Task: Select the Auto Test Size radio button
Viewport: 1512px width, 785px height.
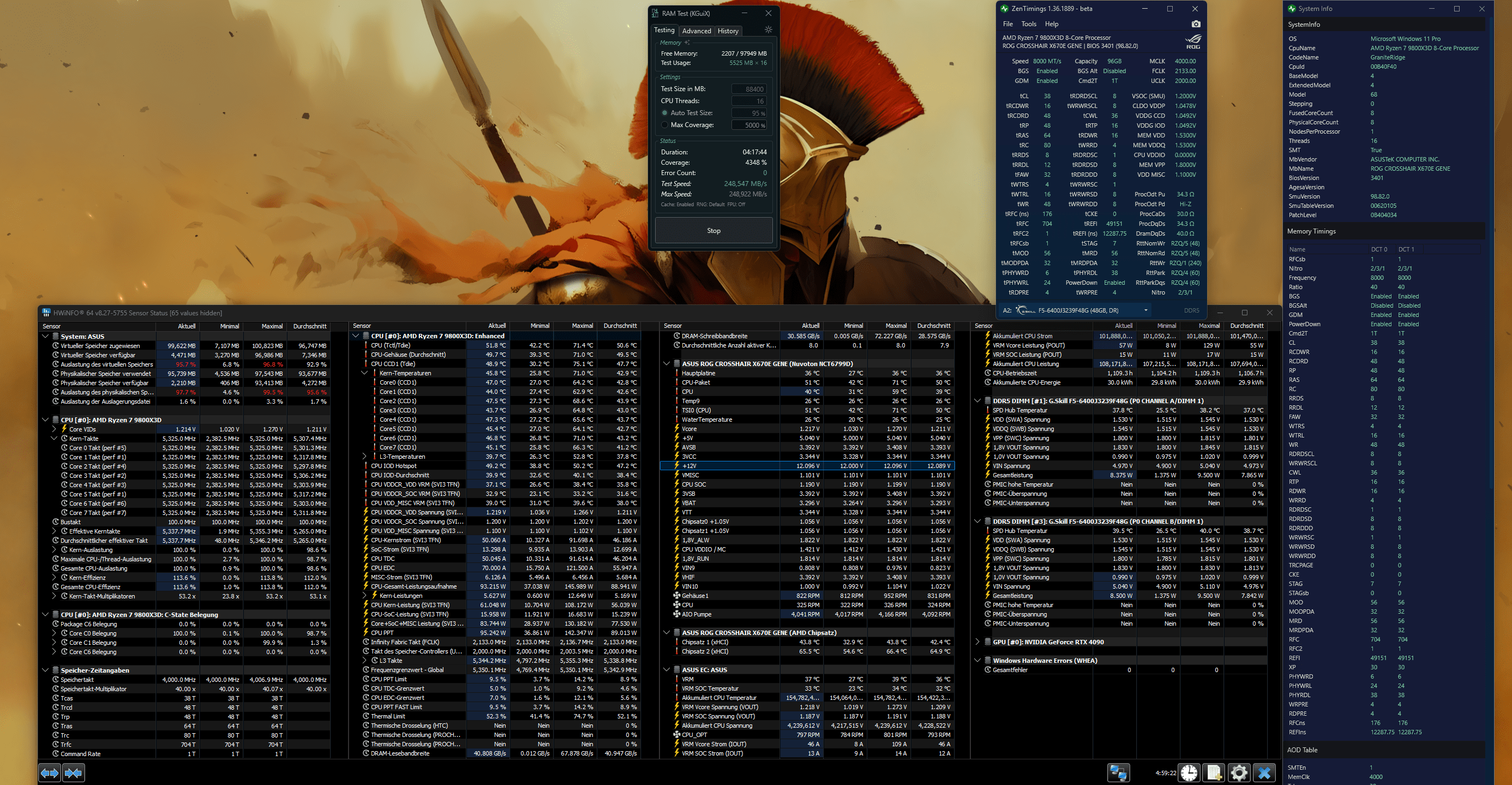Action: click(x=664, y=113)
